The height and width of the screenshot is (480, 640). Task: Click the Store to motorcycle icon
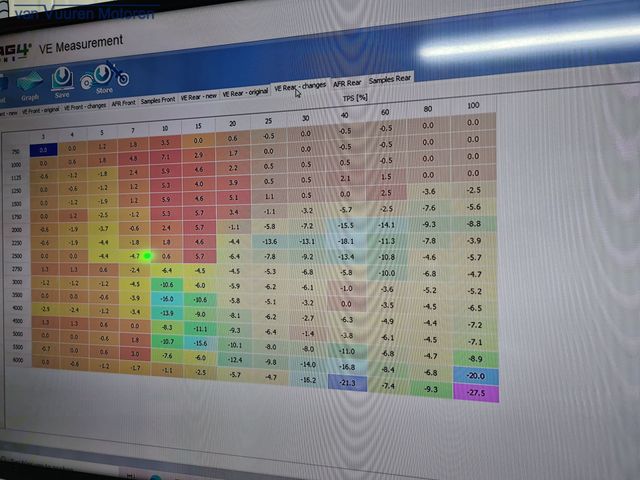click(x=104, y=78)
